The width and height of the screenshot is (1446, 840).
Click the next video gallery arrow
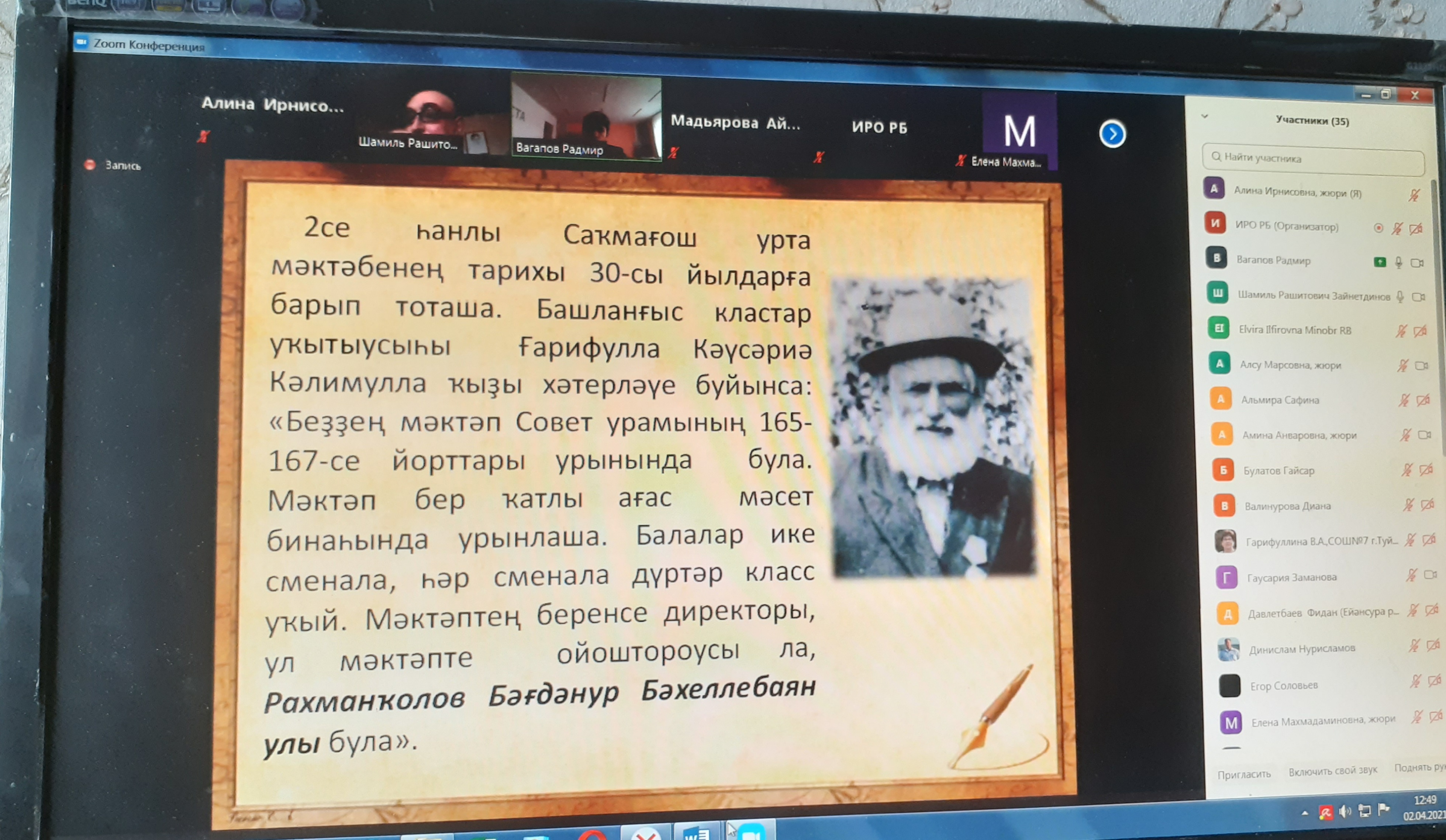pyautogui.click(x=1112, y=134)
